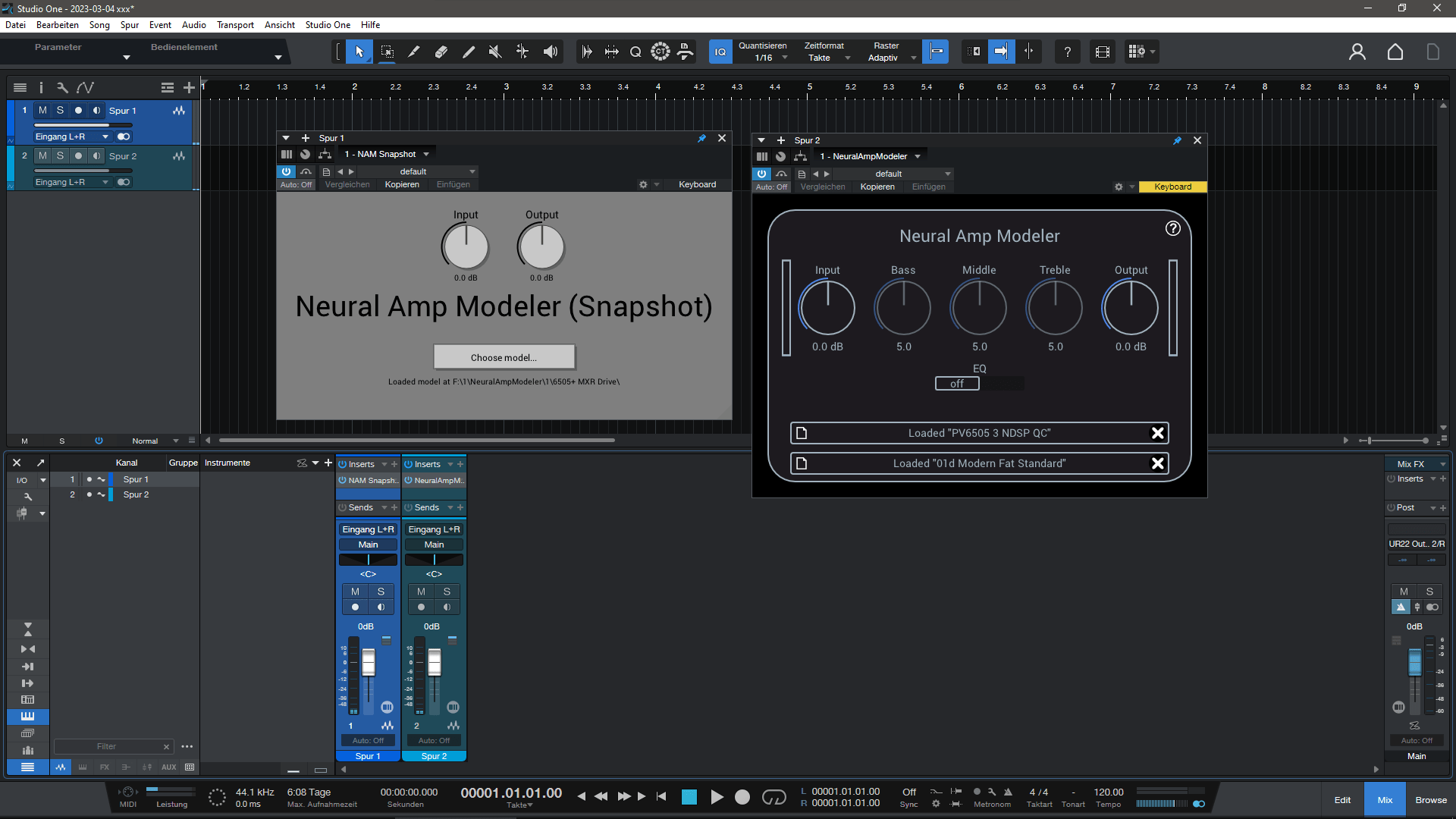This screenshot has width=1456, height=819.
Task: Open the Start page home icon
Action: [1395, 52]
